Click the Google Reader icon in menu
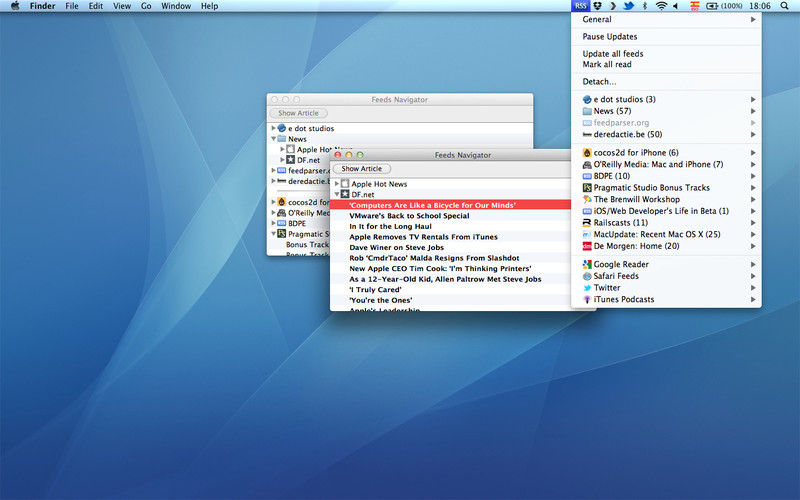Screen dimensions: 800x500 pos(586,265)
